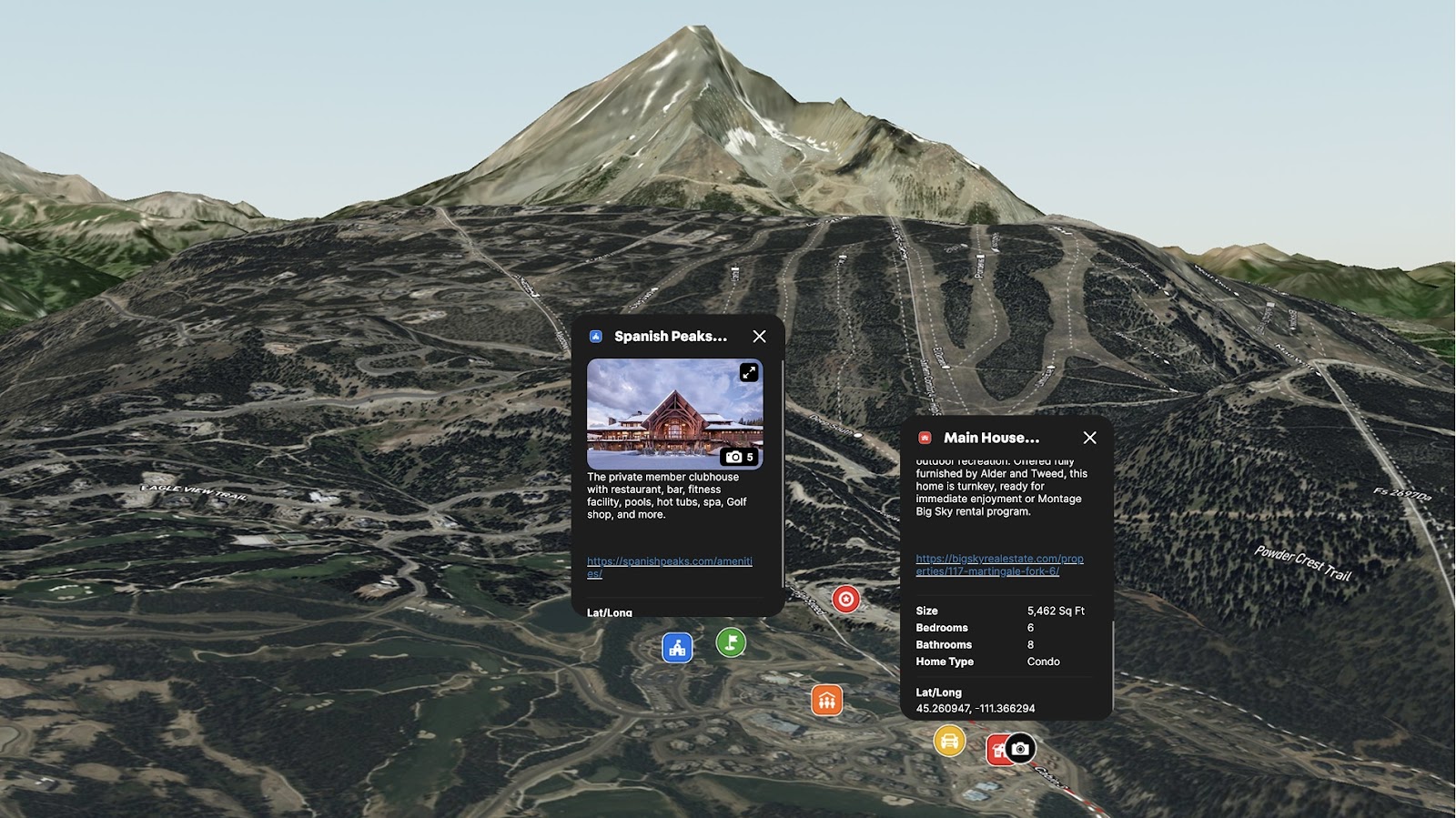The width and height of the screenshot is (1456, 818).
Task: Click the '45.260947, -111.366294' coordinates
Action: [x=976, y=708]
